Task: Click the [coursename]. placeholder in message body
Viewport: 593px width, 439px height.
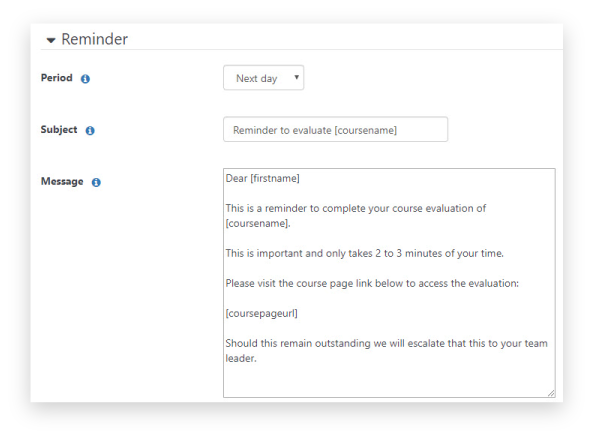Action: (258, 223)
